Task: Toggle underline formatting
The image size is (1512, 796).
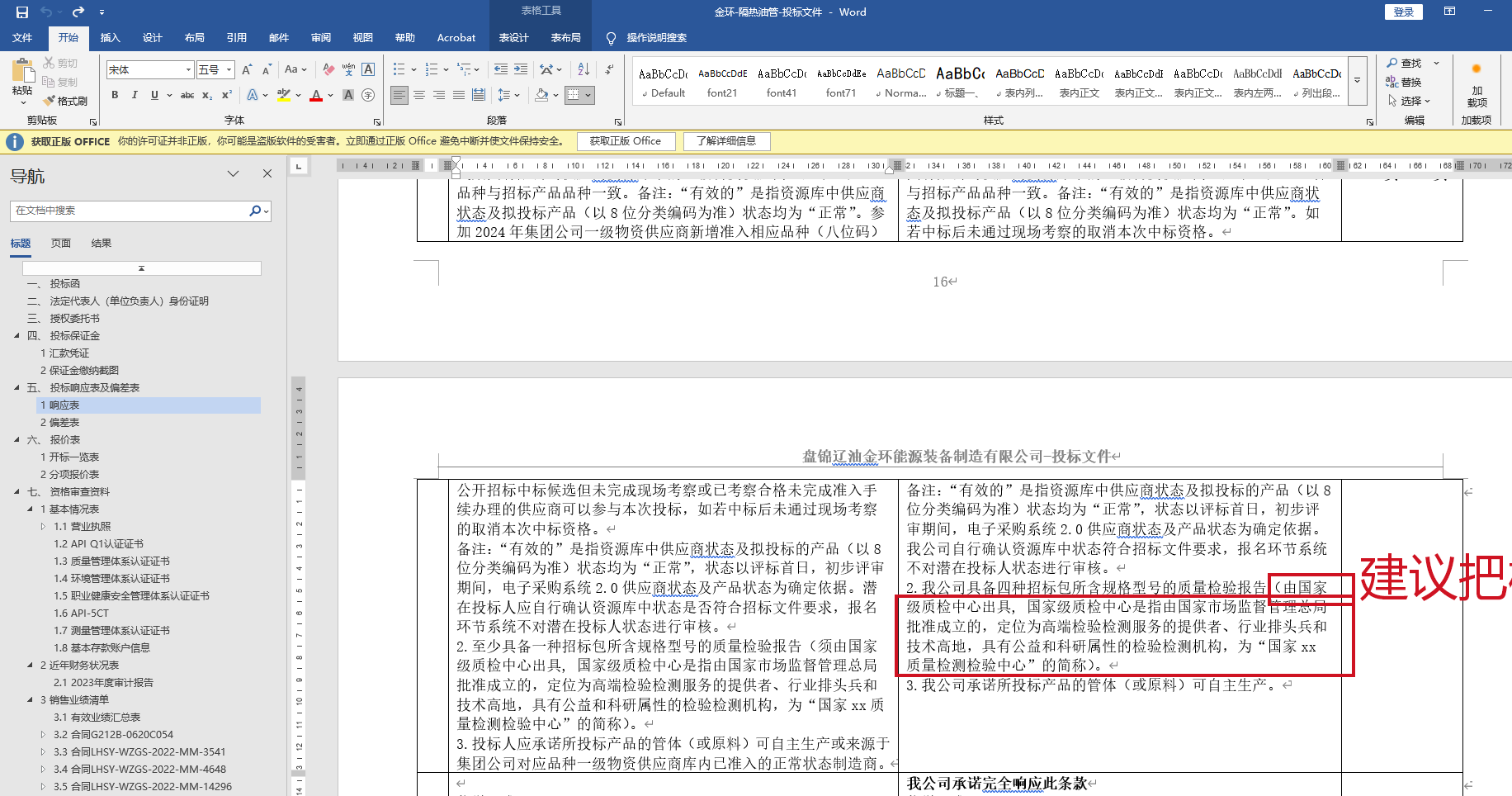Action: (154, 95)
